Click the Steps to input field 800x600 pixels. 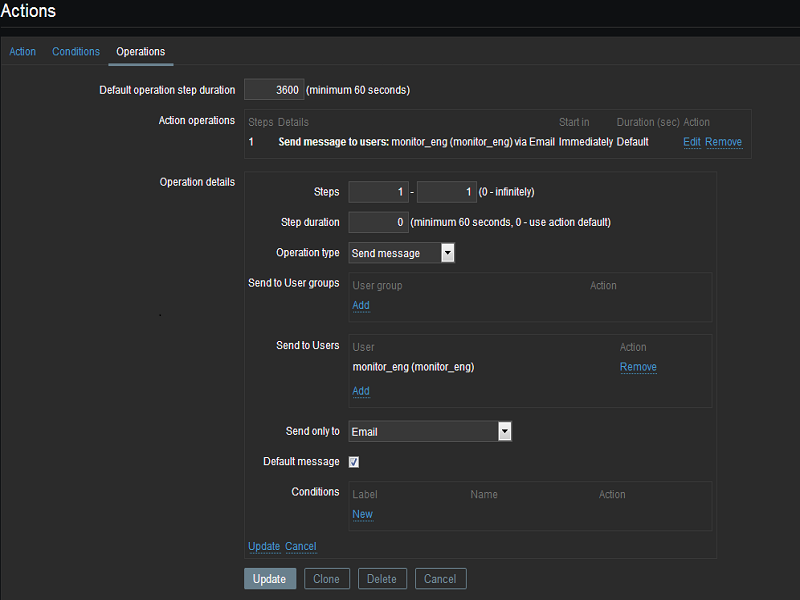coord(446,192)
